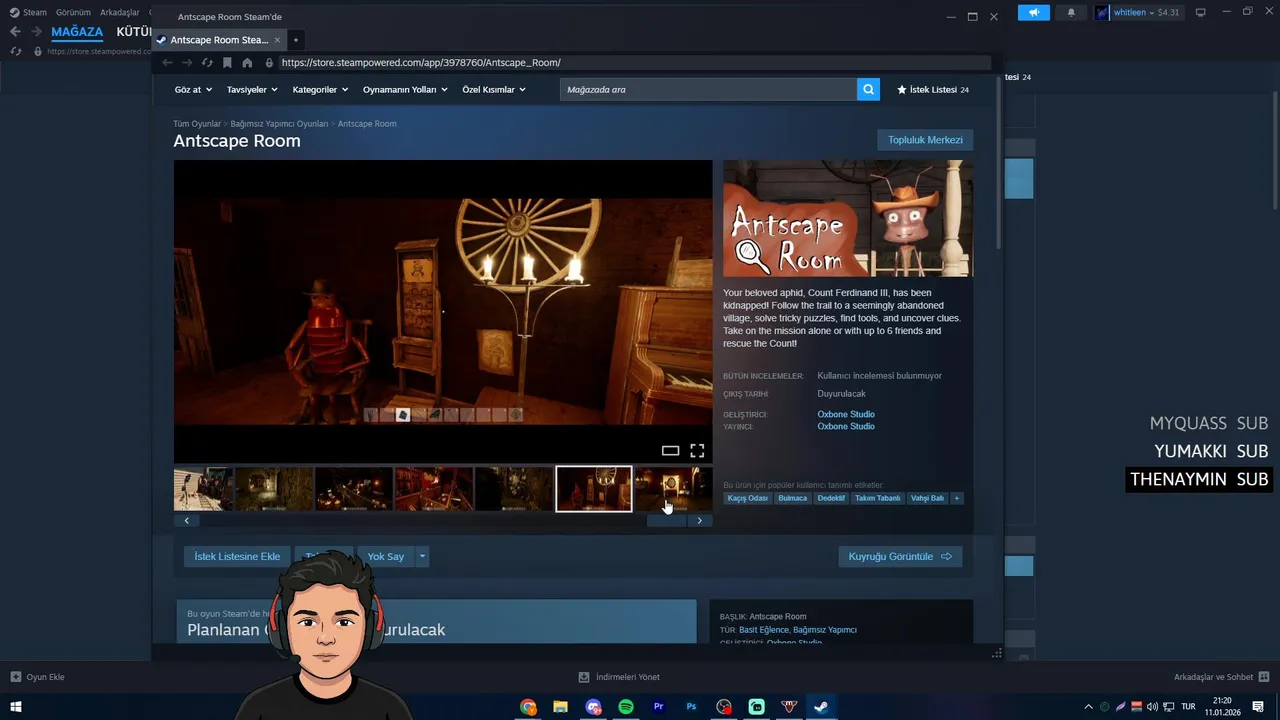Open the Arkadaşlar menu
The height and width of the screenshot is (720, 1280).
tap(119, 12)
